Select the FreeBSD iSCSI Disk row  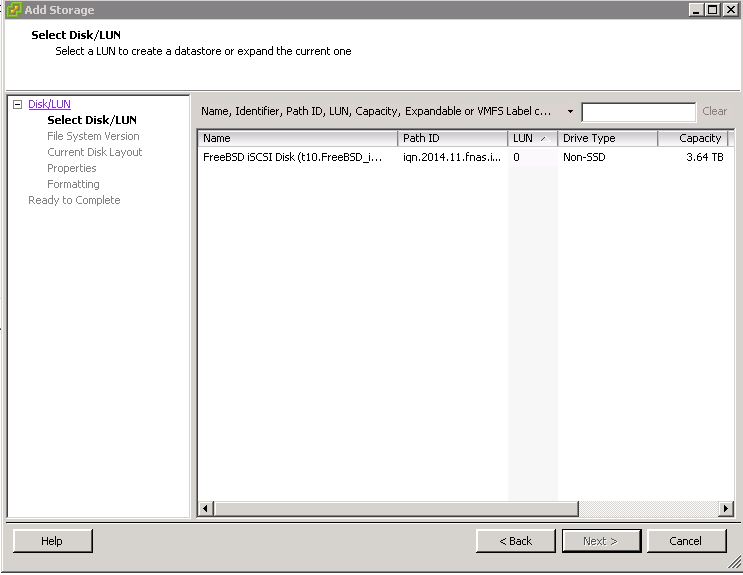(464, 157)
